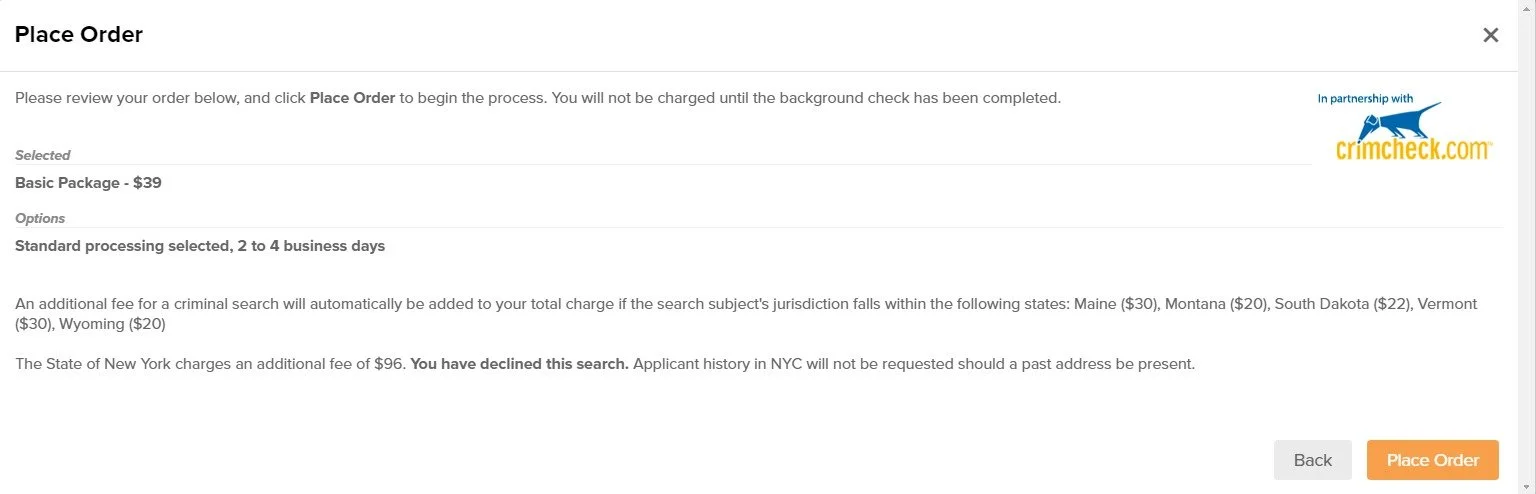The image size is (1536, 494).
Task: Go back with the Back button
Action: point(1312,460)
